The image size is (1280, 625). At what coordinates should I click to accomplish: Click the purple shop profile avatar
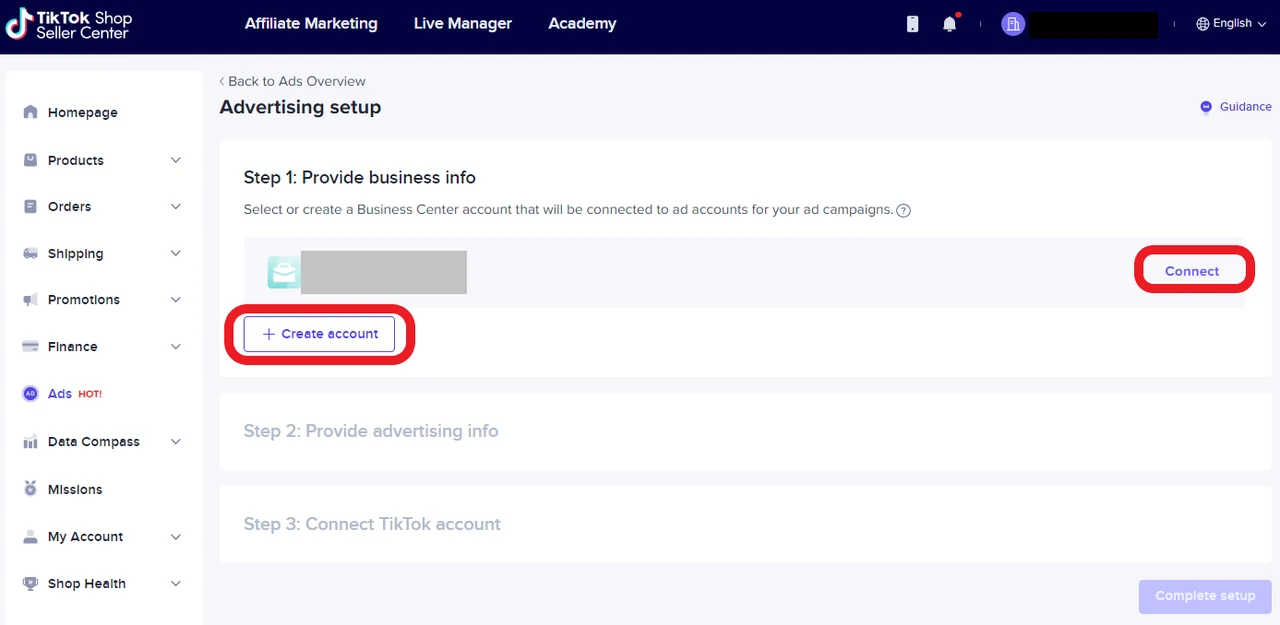(x=1013, y=24)
